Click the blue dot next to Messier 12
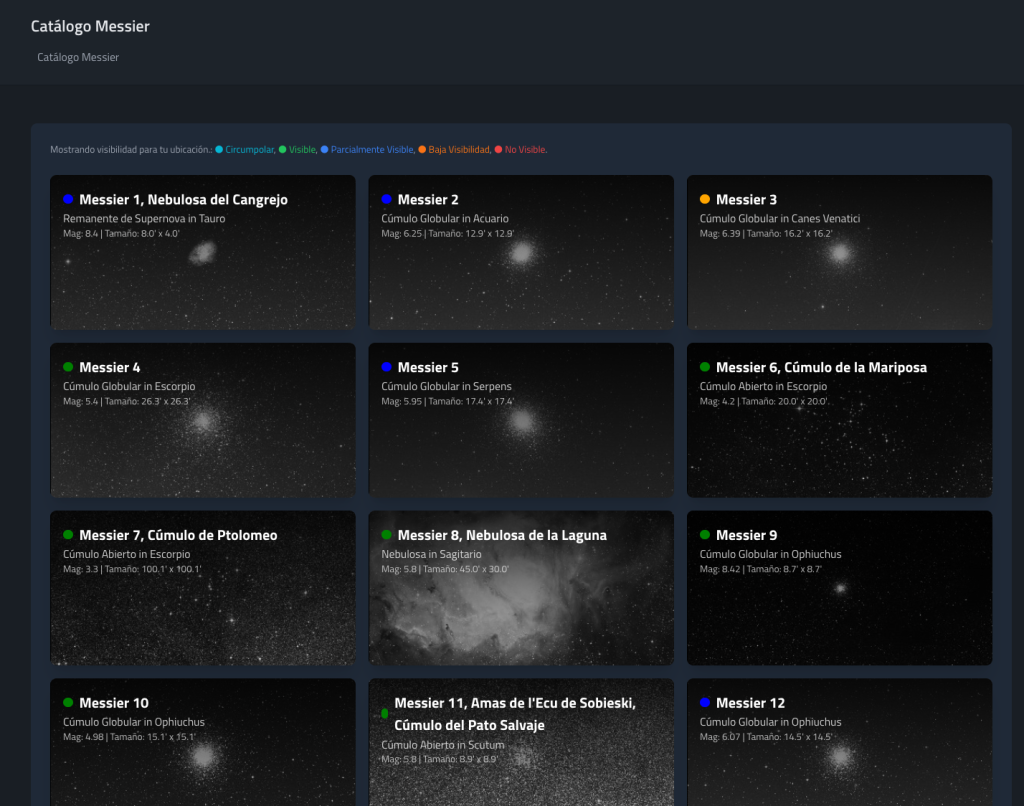The width and height of the screenshot is (1024, 806). point(705,703)
